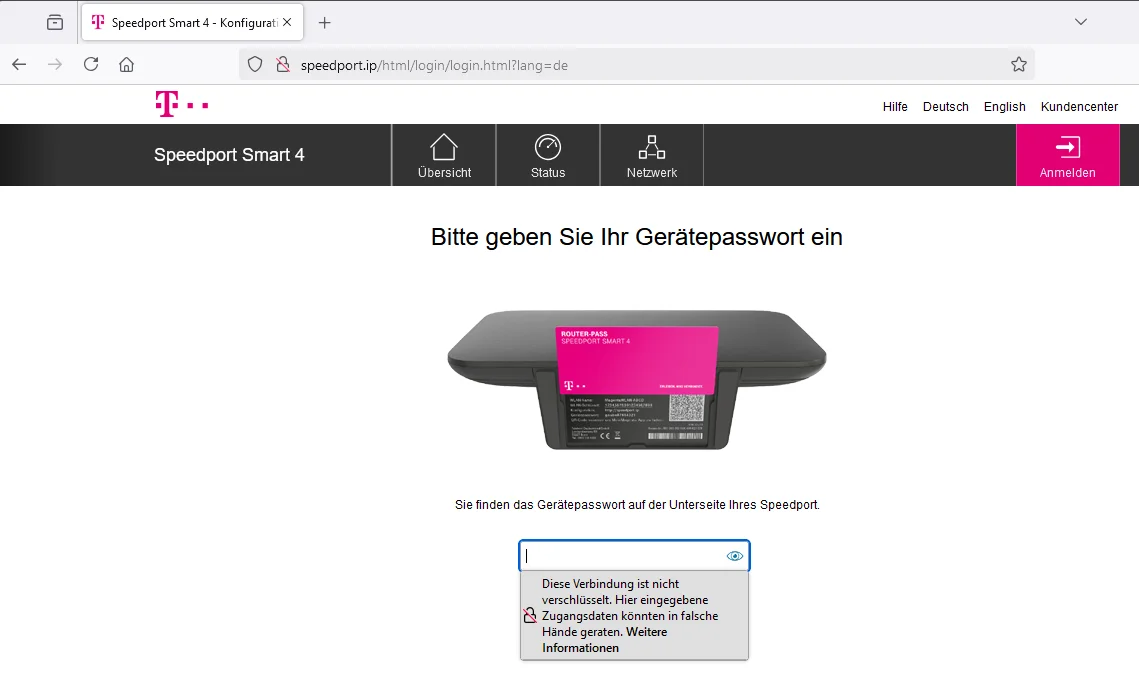This screenshot has width=1139, height=700.
Task: Reload the page with the refresh icon
Action: tap(90, 64)
